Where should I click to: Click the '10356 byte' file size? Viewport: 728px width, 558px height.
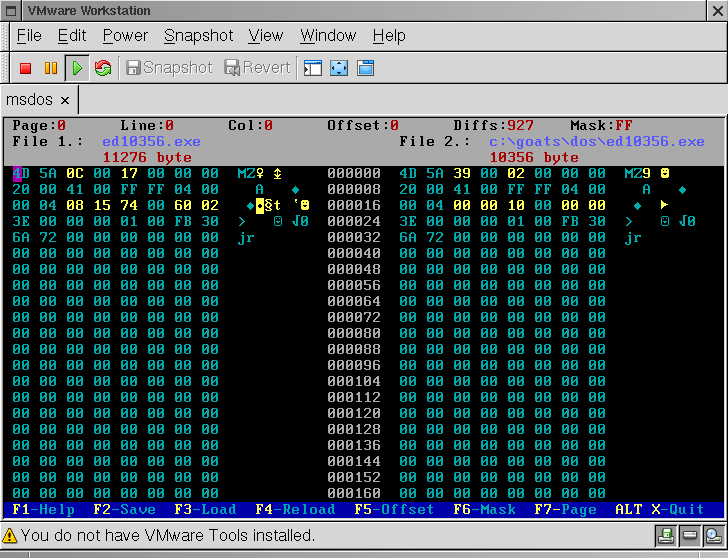534,157
